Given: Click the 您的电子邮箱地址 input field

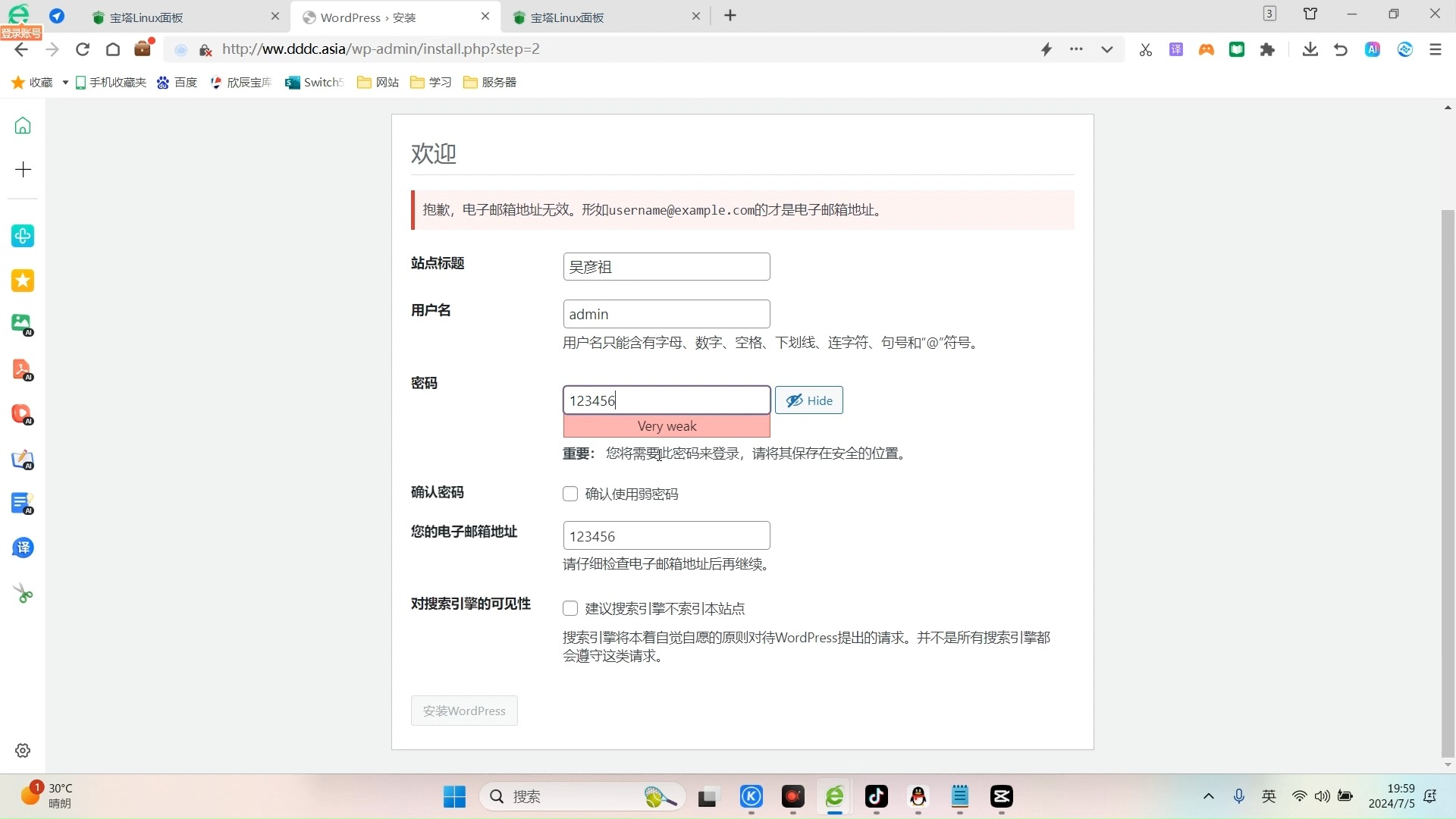Looking at the screenshot, I should tap(667, 536).
